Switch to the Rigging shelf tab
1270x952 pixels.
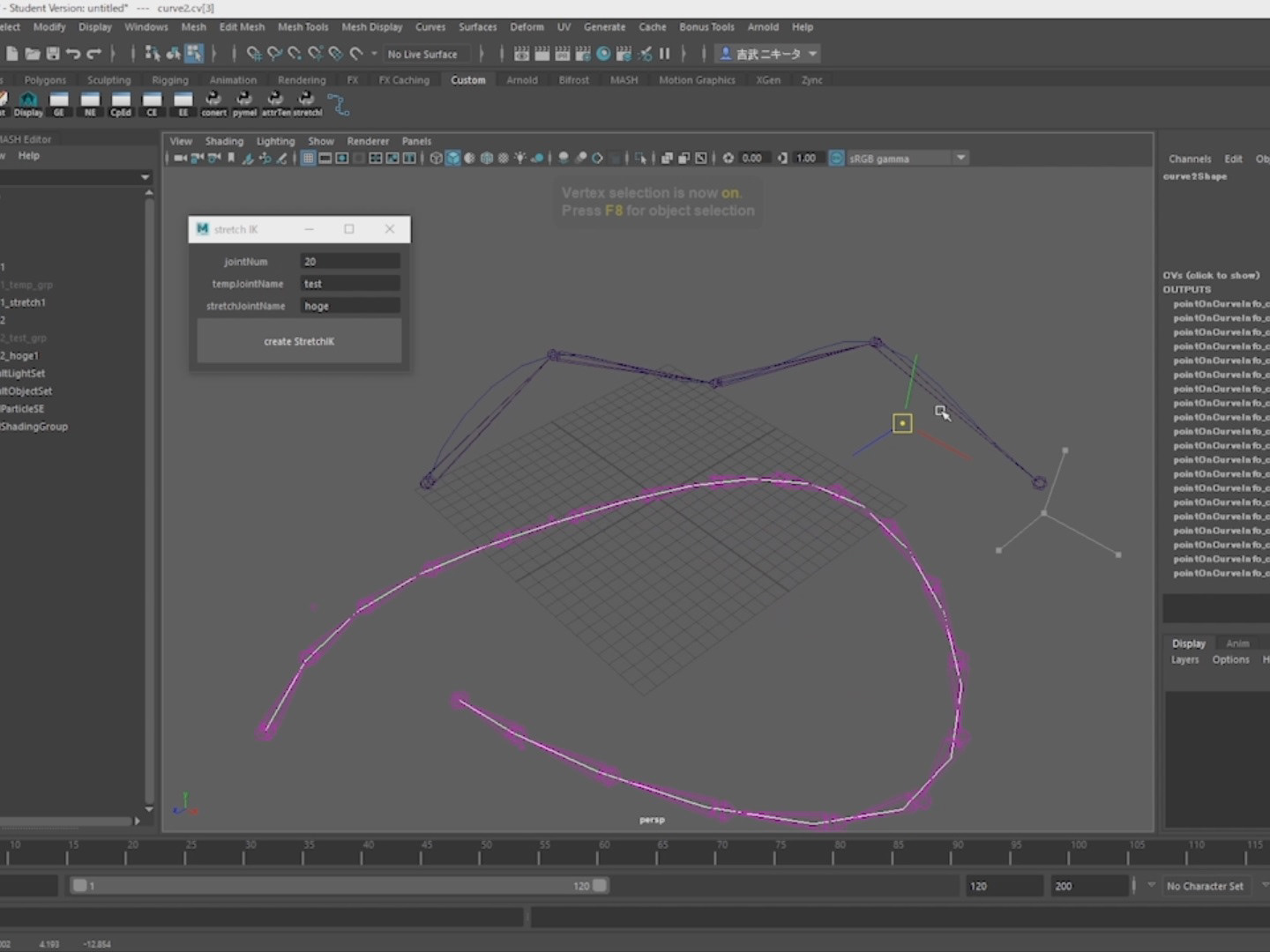click(170, 80)
